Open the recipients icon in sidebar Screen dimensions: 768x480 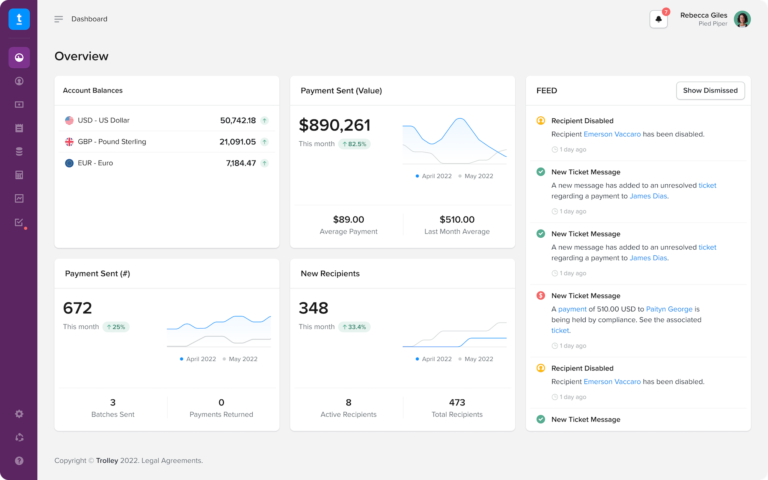tap(19, 81)
